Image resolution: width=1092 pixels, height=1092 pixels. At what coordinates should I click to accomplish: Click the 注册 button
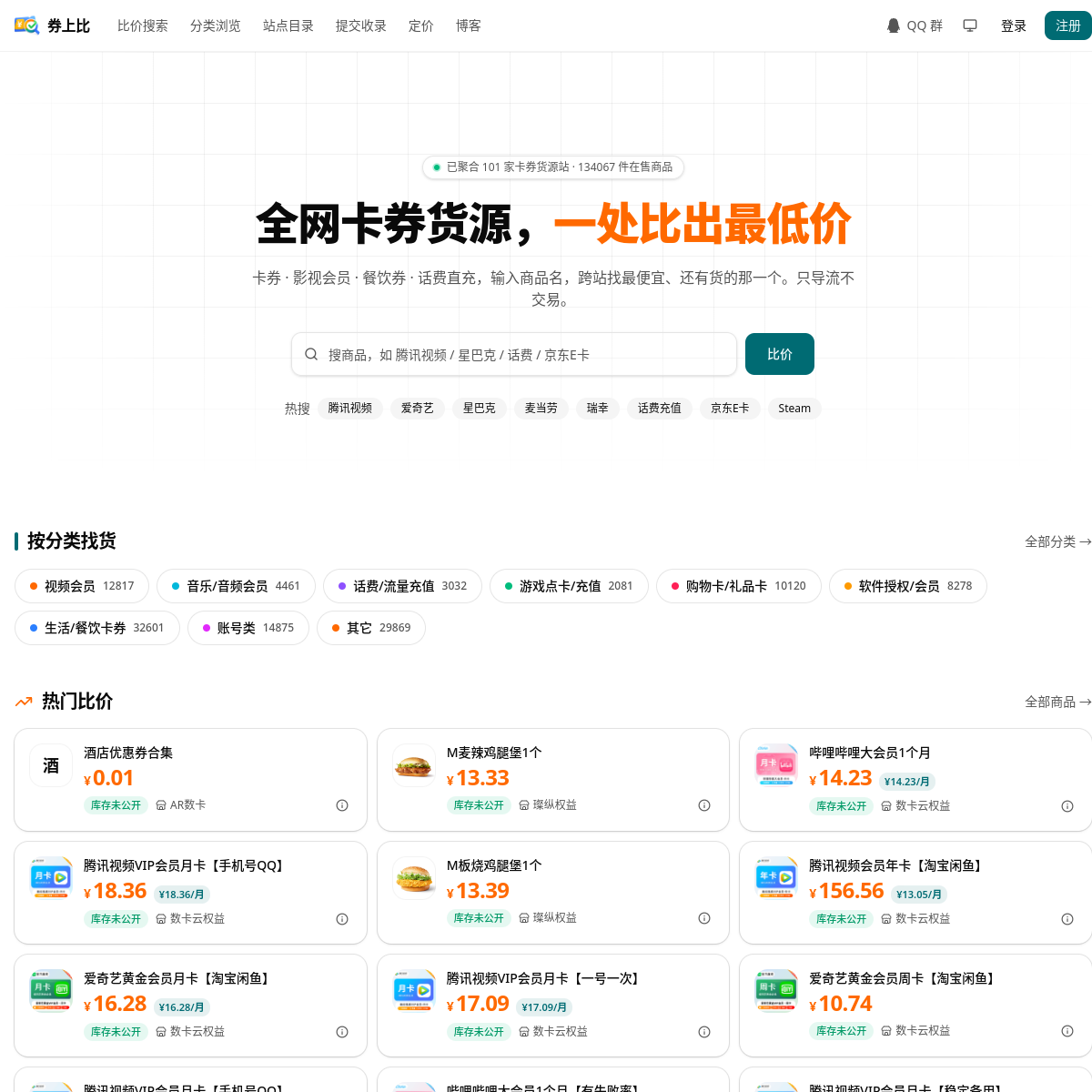[1067, 25]
